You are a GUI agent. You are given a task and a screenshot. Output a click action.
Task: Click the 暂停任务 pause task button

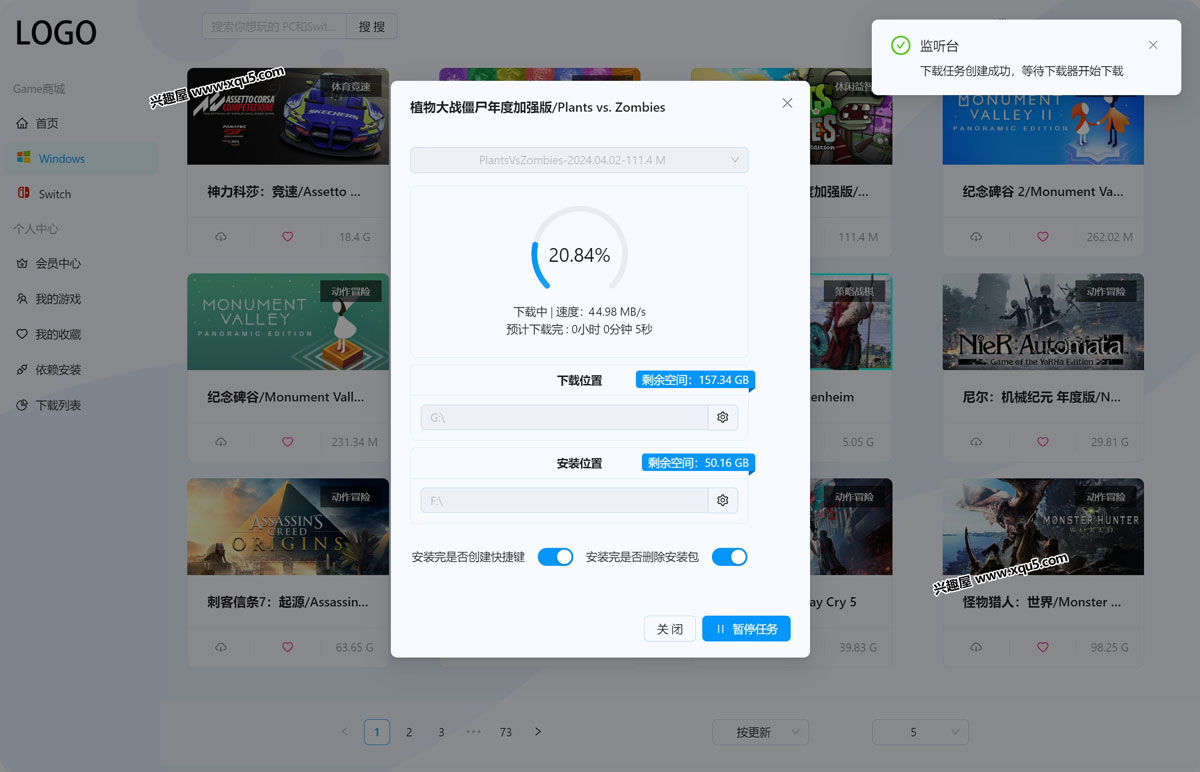[x=747, y=629]
